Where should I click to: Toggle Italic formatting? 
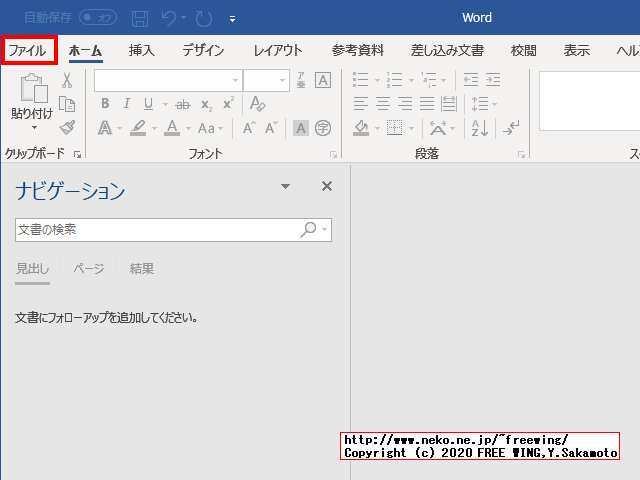[127, 104]
